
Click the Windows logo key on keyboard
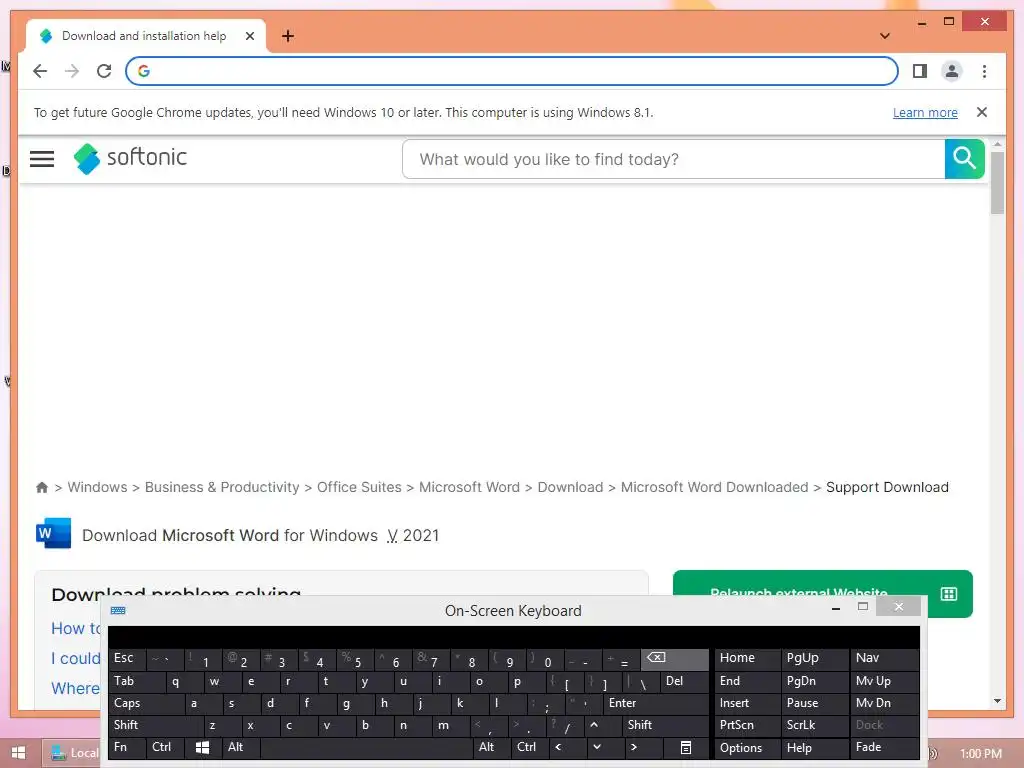pos(202,747)
